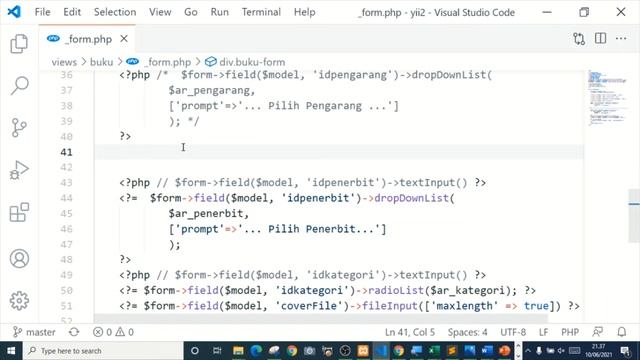The width and height of the screenshot is (640, 360).
Task: Open the View menu
Action: 160,12
